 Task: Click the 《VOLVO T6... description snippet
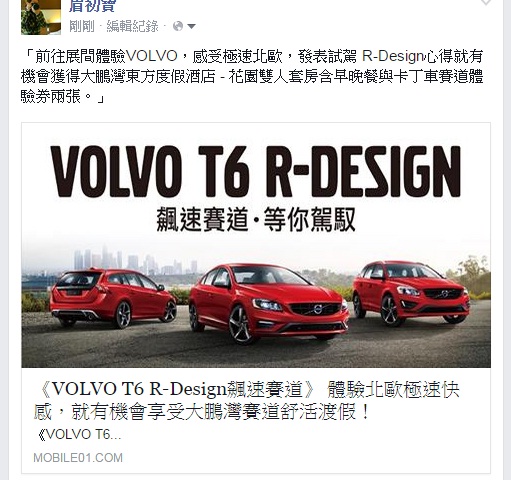coord(79,435)
